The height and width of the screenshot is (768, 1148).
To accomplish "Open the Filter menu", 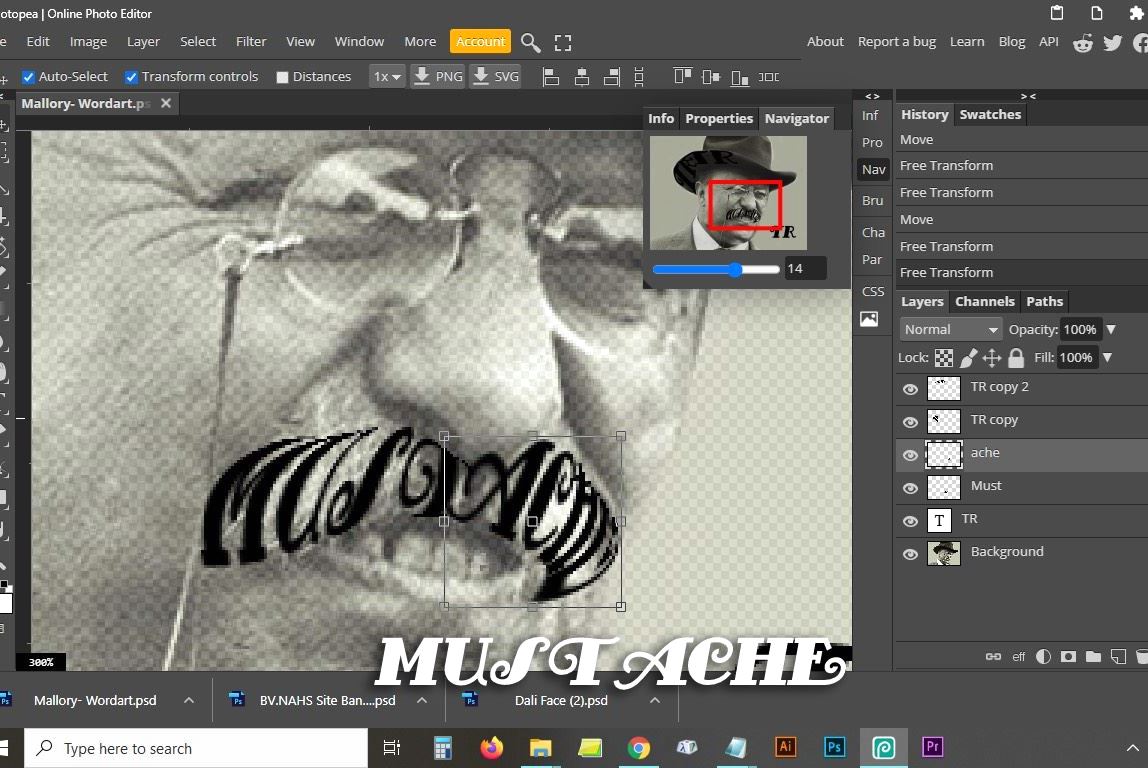I will point(251,42).
